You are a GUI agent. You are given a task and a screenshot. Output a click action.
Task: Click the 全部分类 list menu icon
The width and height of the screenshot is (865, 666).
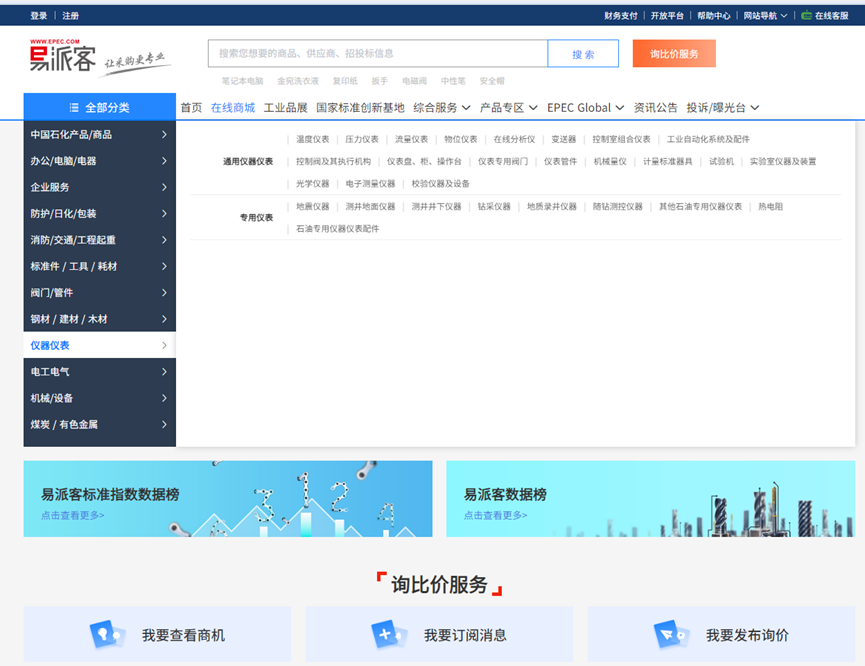[74, 108]
